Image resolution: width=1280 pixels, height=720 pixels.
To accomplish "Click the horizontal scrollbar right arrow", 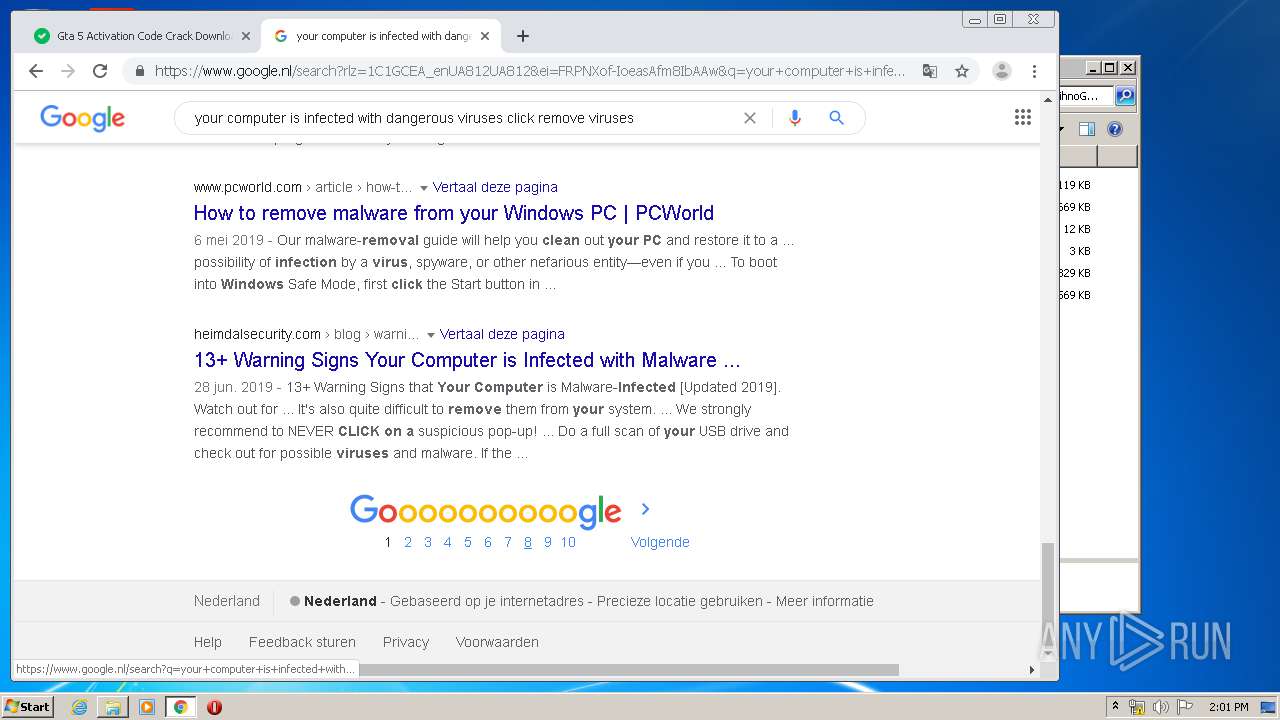I will (x=1032, y=670).
